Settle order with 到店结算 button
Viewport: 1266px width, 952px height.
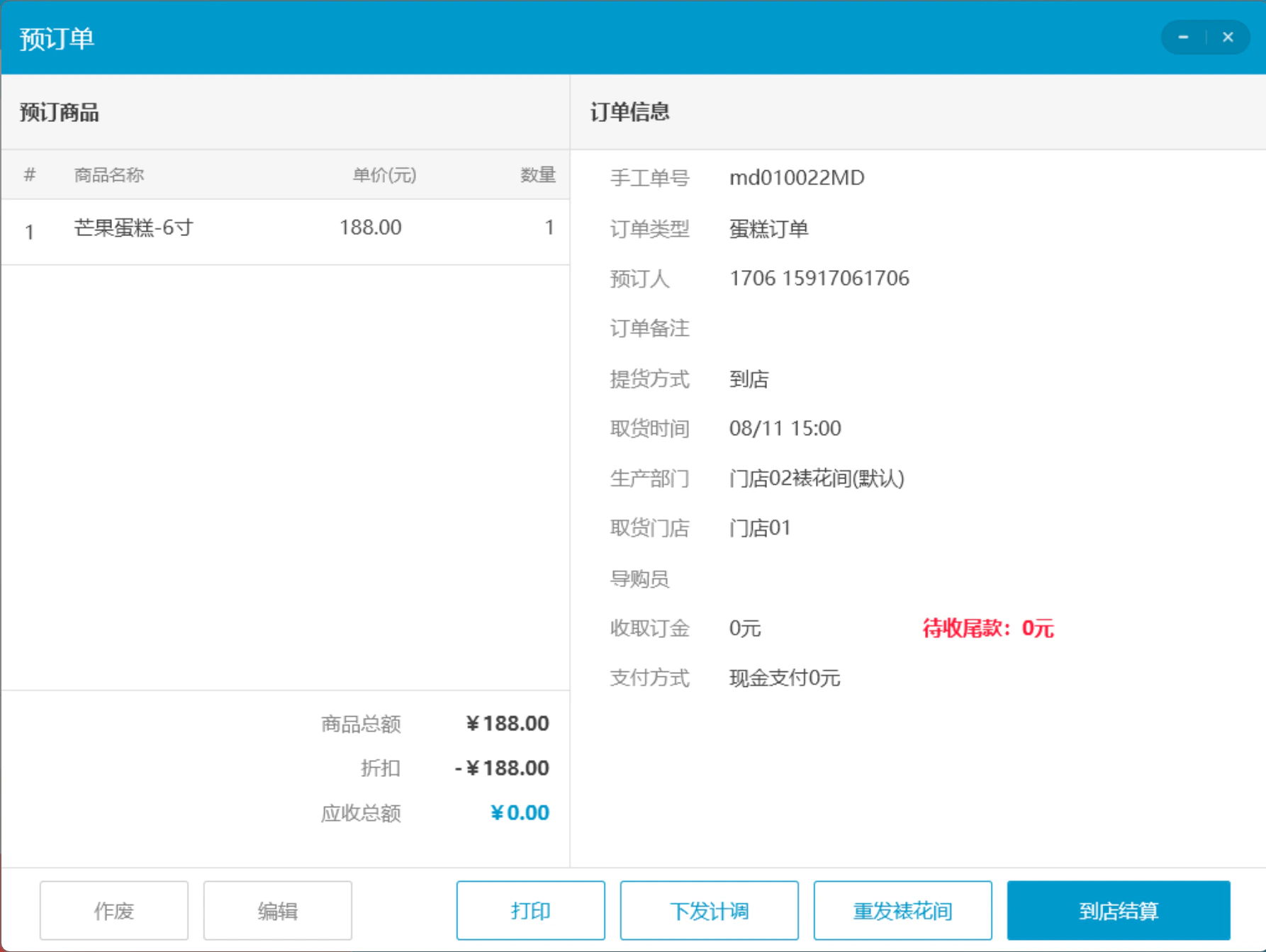coord(1119,910)
